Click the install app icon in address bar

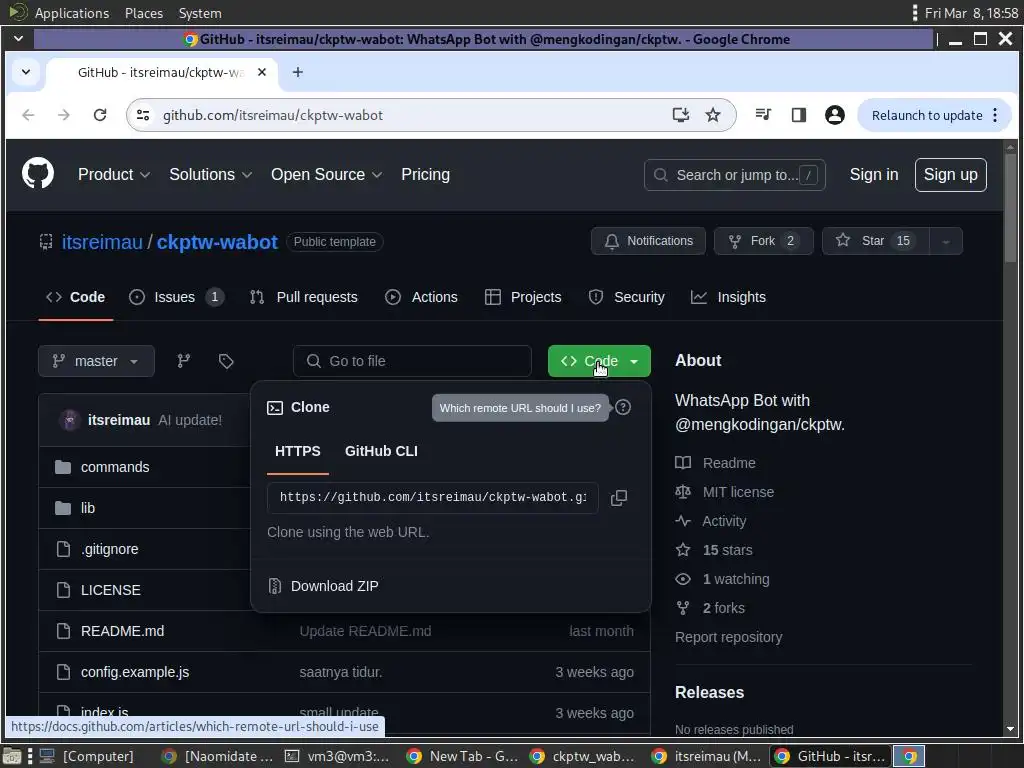click(680, 115)
